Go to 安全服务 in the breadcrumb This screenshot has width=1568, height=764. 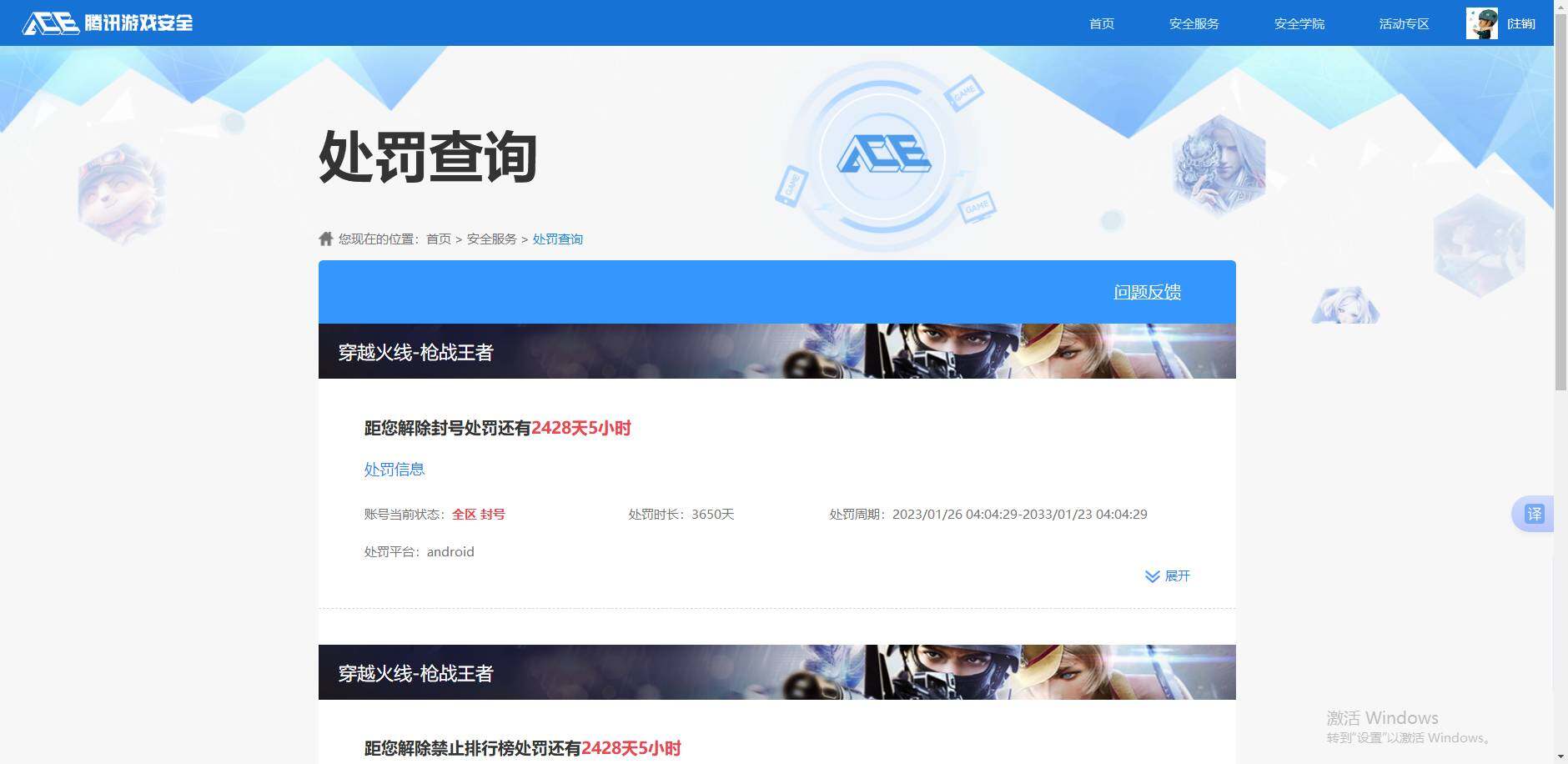tap(491, 239)
